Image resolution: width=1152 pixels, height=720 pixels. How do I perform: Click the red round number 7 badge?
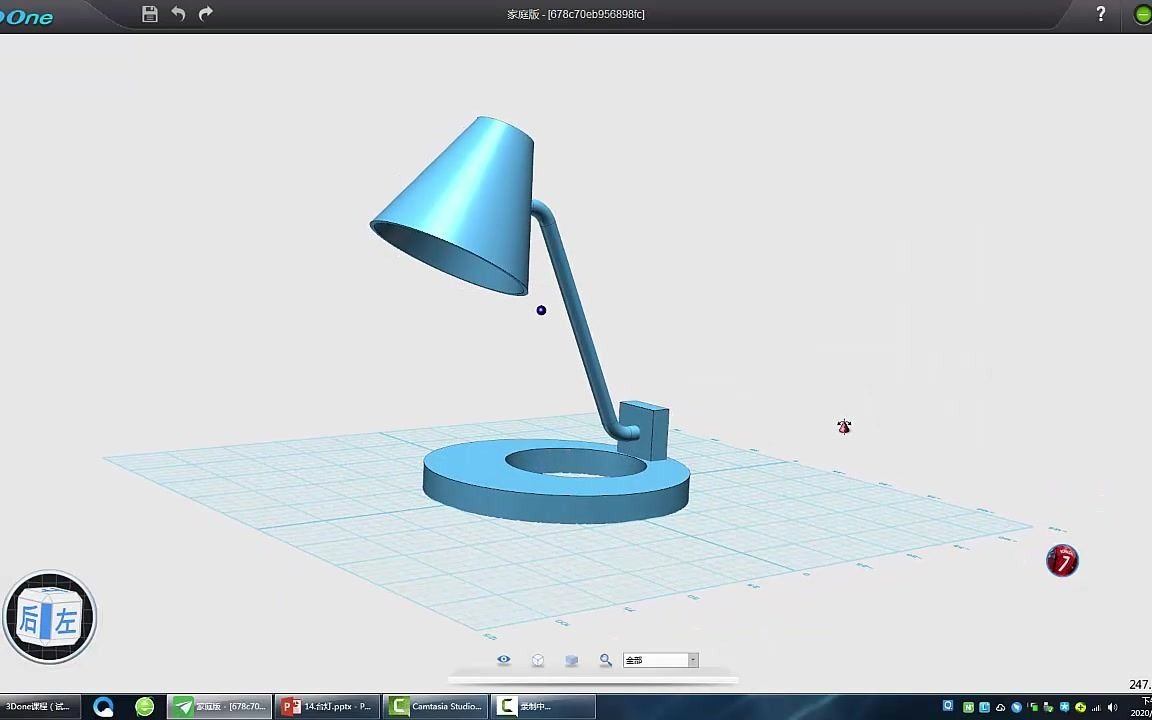click(x=1062, y=561)
